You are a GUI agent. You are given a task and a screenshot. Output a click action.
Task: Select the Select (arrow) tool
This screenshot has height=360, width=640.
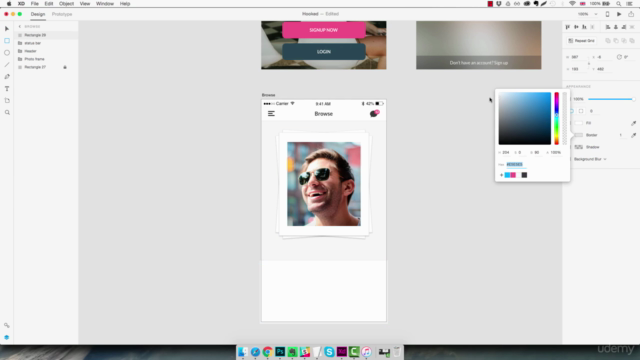click(7, 29)
